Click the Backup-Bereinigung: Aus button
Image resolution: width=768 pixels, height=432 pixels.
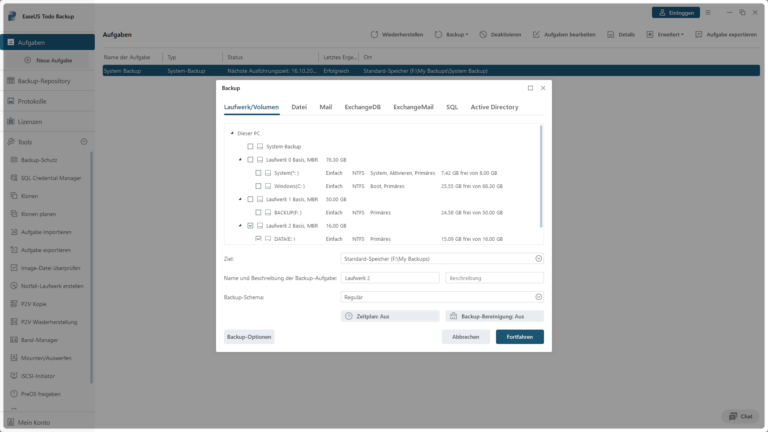click(495, 316)
